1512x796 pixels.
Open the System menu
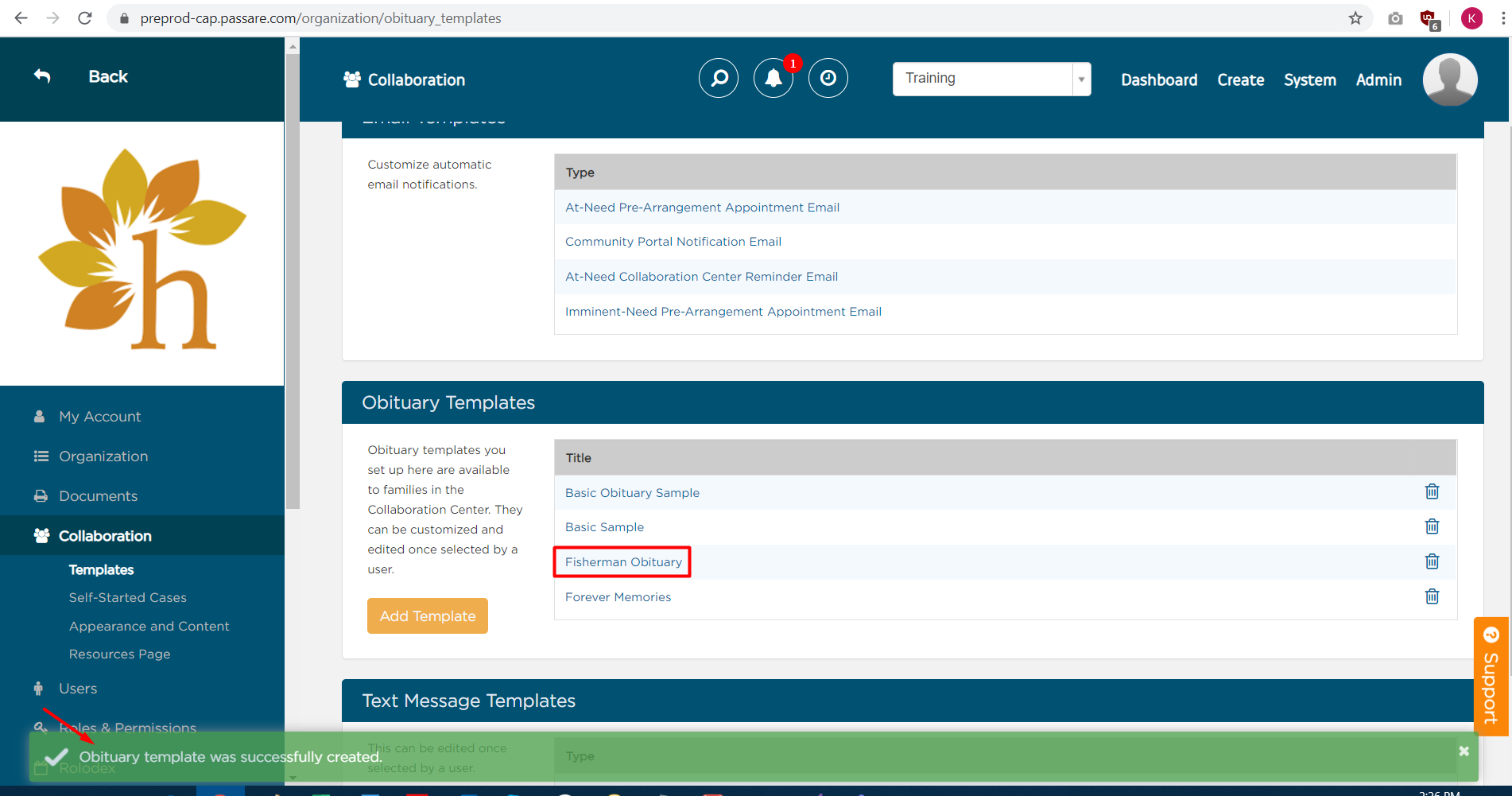(x=1310, y=80)
